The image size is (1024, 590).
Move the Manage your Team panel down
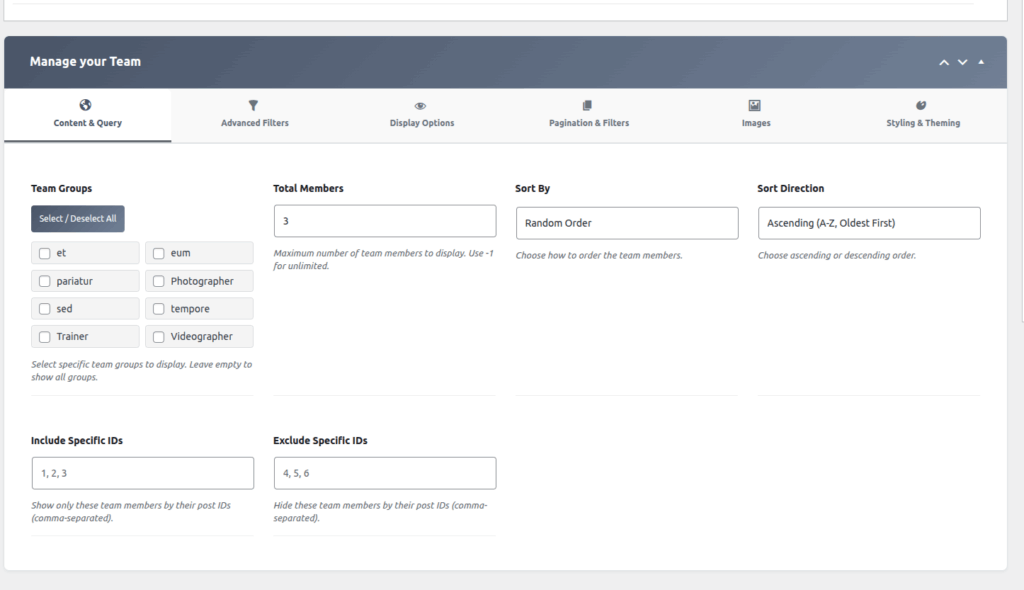tap(962, 62)
